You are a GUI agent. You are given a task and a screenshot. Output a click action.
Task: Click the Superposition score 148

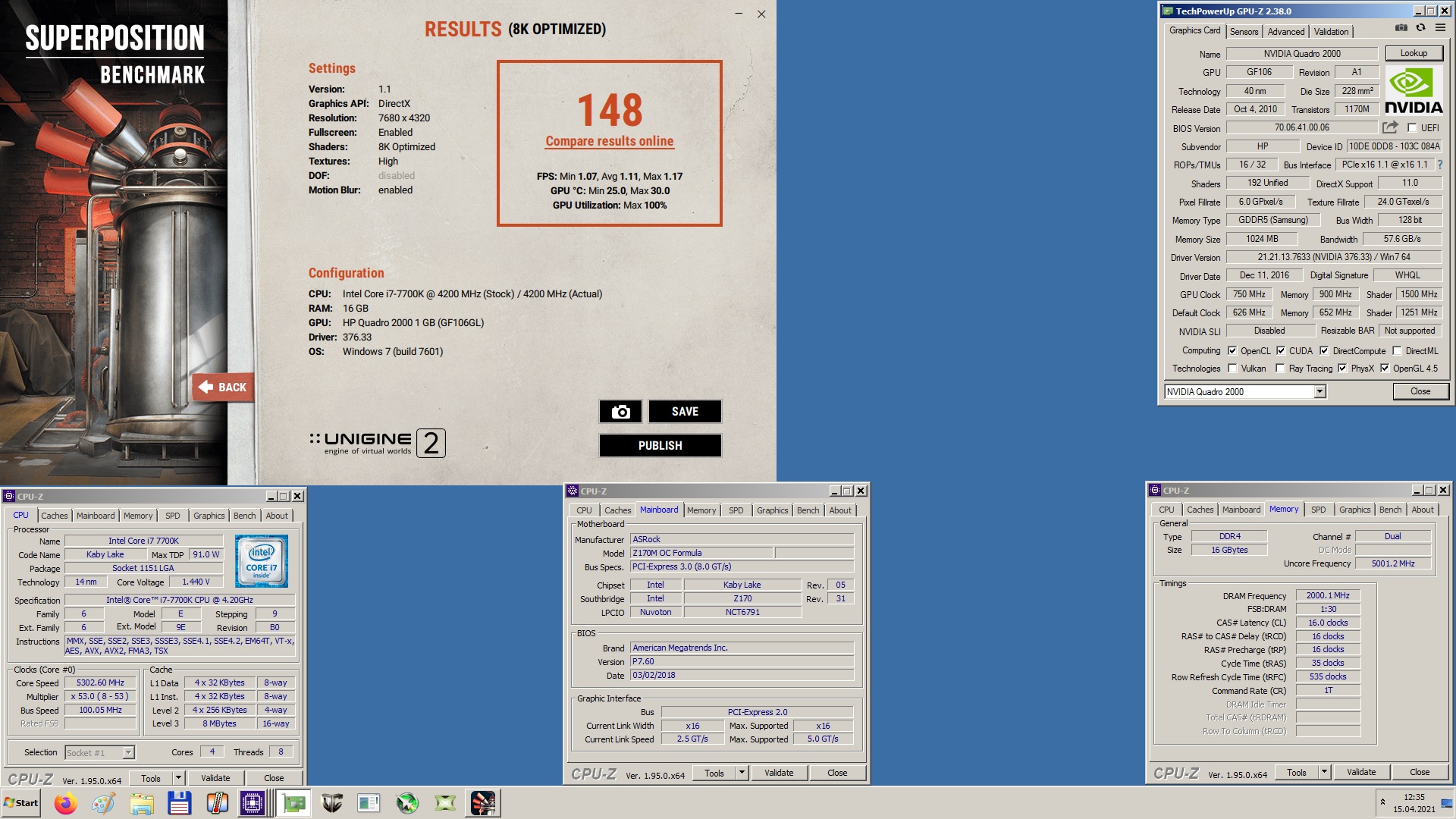[610, 110]
